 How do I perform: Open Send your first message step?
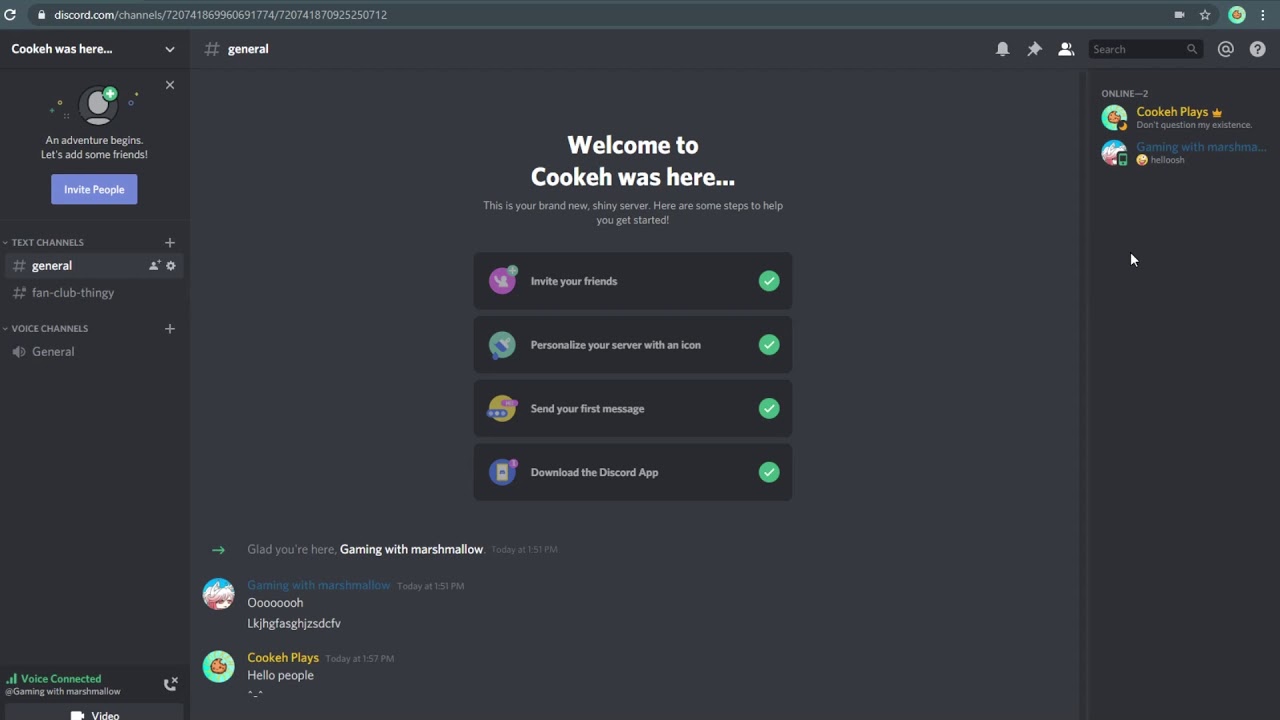633,409
